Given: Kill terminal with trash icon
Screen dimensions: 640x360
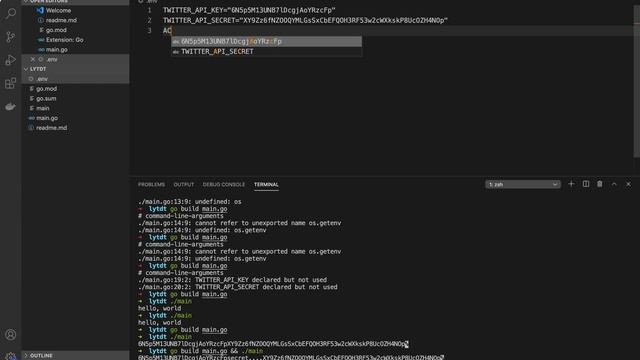Looking at the screenshot, I should pyautogui.click(x=600, y=184).
